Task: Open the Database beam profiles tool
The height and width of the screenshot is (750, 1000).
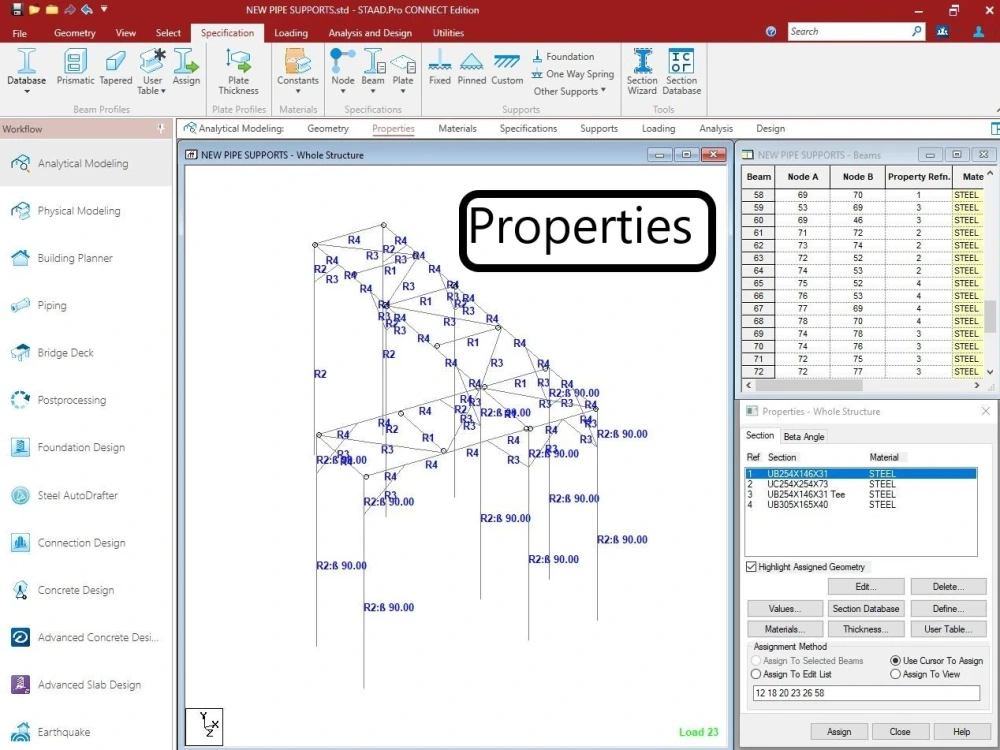Action: coord(26,67)
